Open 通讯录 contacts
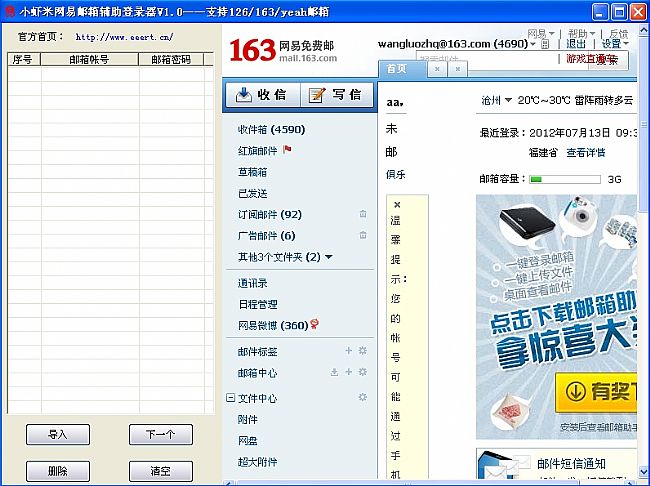The height and width of the screenshot is (486, 650). pos(252,283)
